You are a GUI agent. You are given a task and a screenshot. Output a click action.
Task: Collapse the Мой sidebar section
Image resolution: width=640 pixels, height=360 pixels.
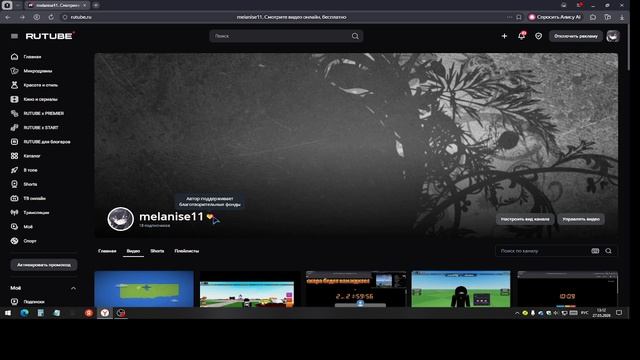pos(73,288)
